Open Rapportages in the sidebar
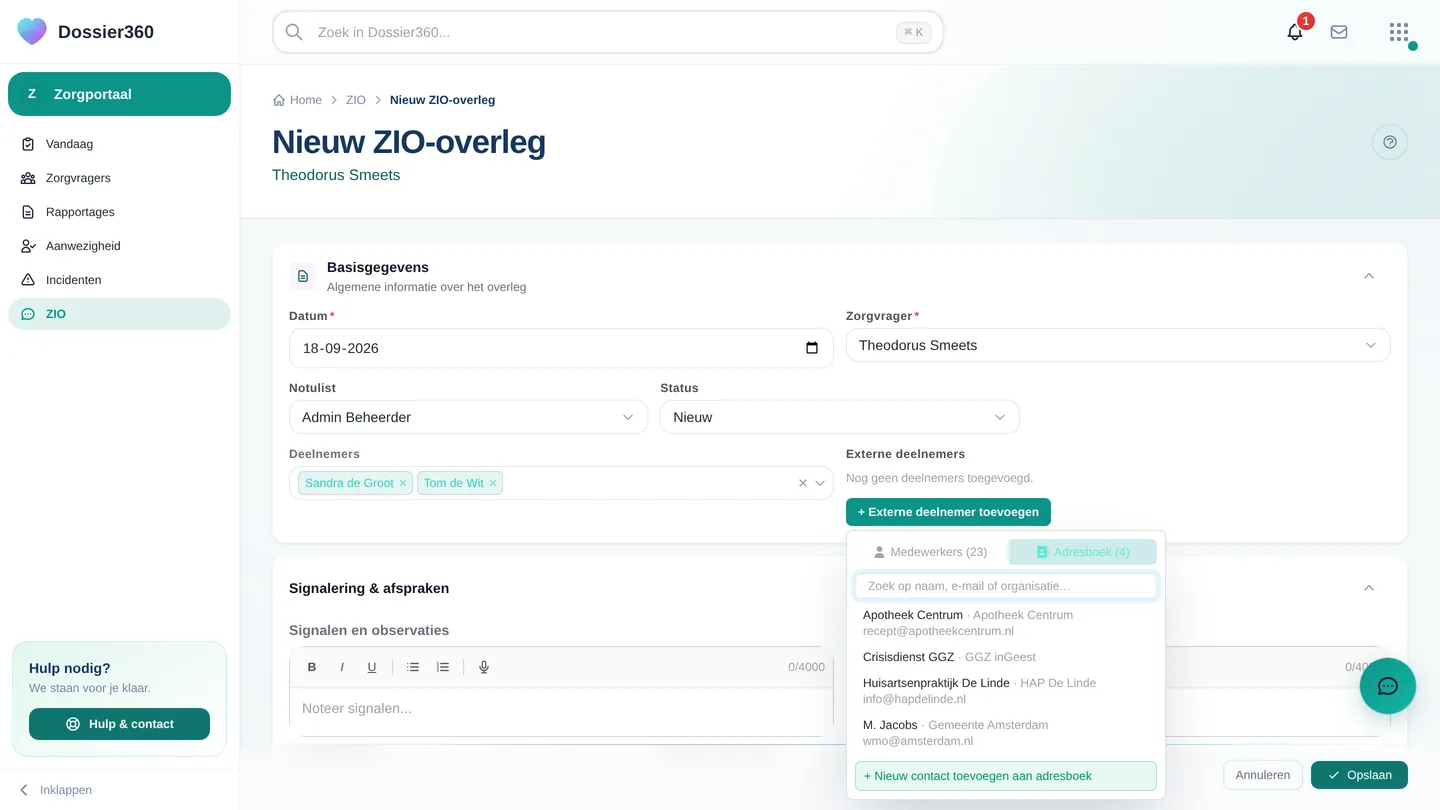The height and width of the screenshot is (810, 1440). 119,212
